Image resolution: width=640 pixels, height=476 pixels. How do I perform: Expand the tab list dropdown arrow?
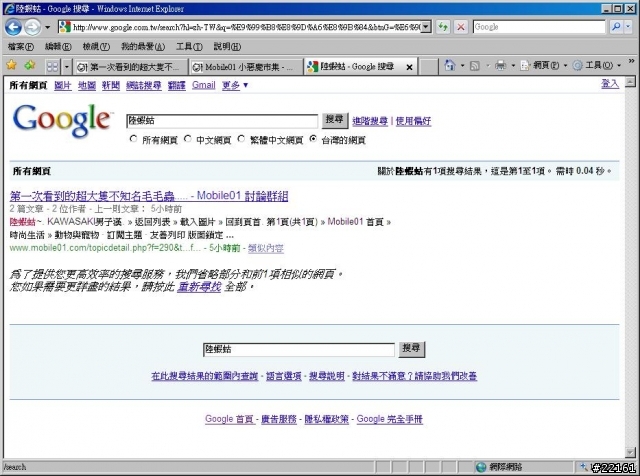(x=67, y=66)
